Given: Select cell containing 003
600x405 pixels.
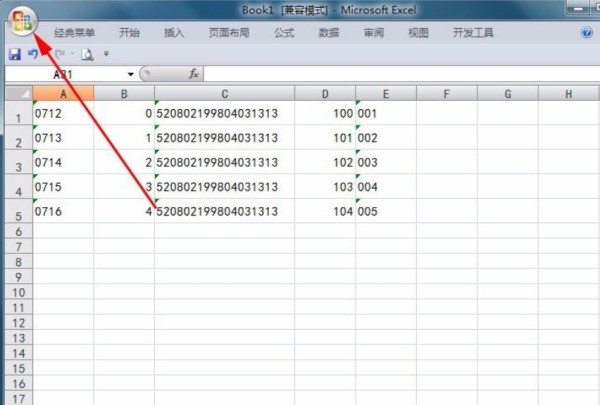Looking at the screenshot, I should click(x=386, y=162).
